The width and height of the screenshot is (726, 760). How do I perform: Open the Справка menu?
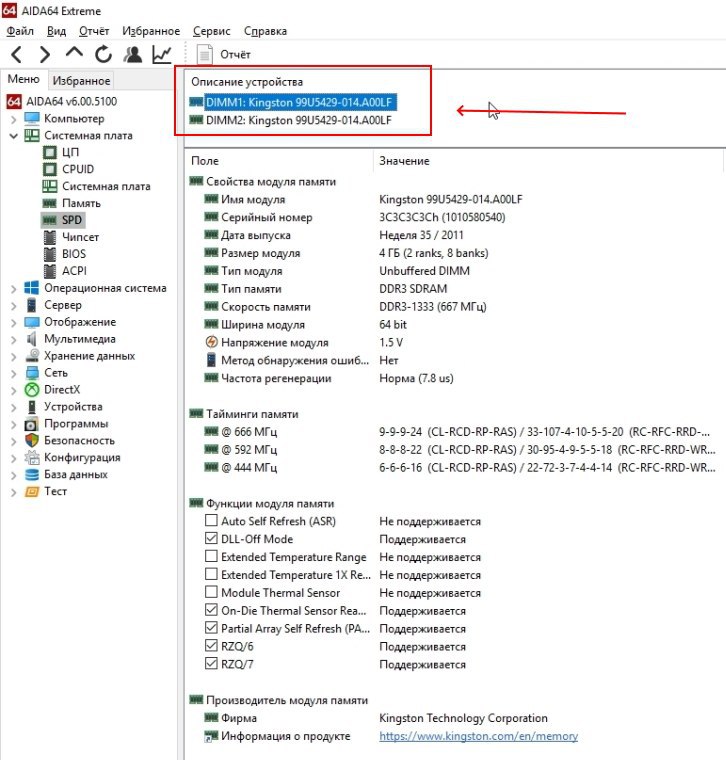(x=265, y=31)
